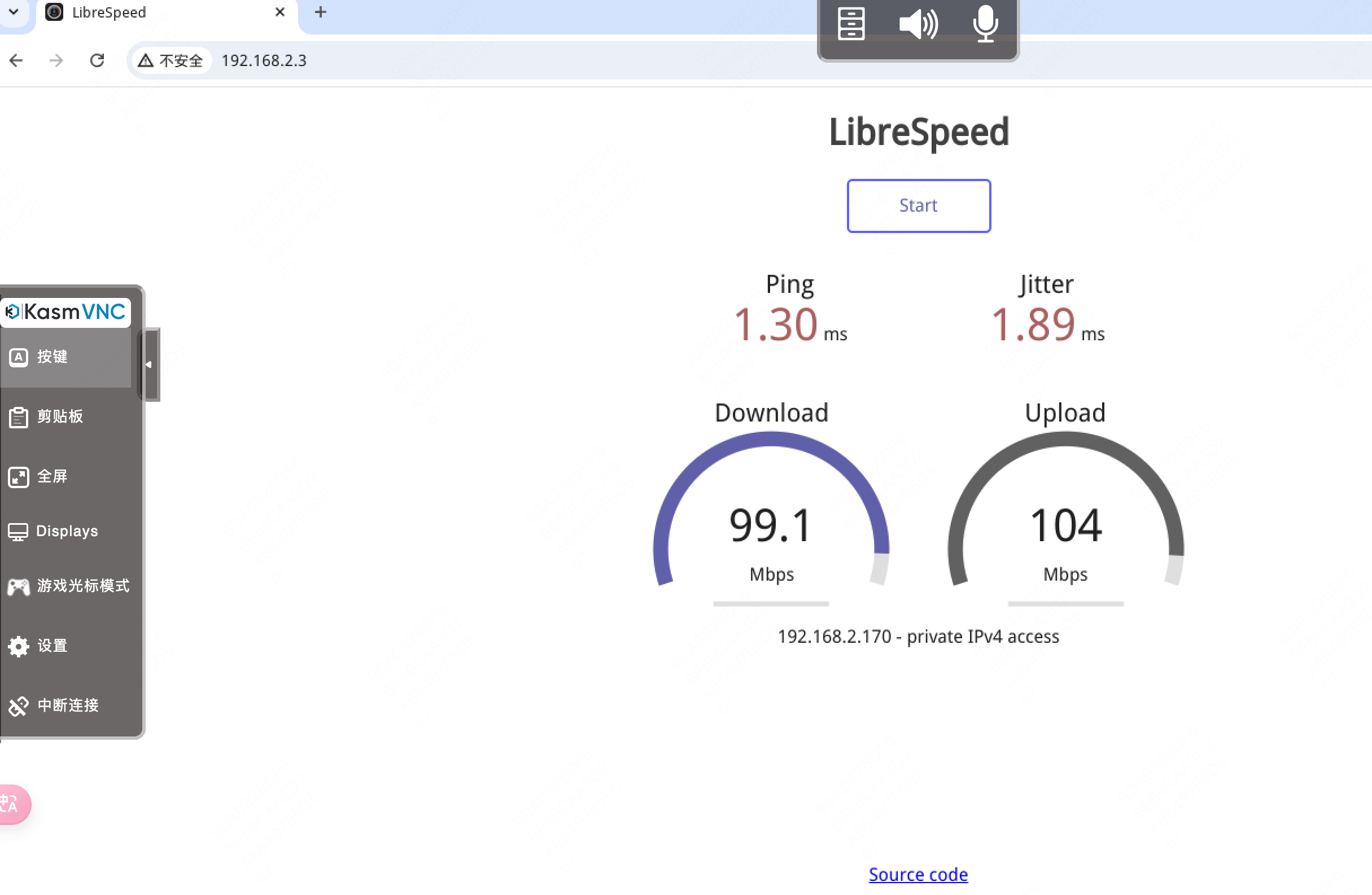Close the LibreSpeed tab

pos(280,12)
